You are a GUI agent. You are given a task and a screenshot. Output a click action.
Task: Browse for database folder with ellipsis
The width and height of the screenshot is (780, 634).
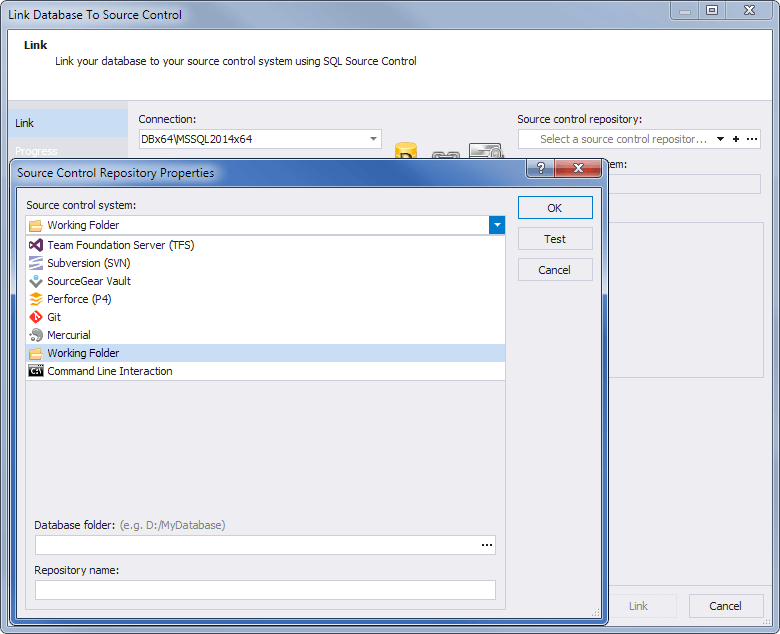[x=487, y=545]
